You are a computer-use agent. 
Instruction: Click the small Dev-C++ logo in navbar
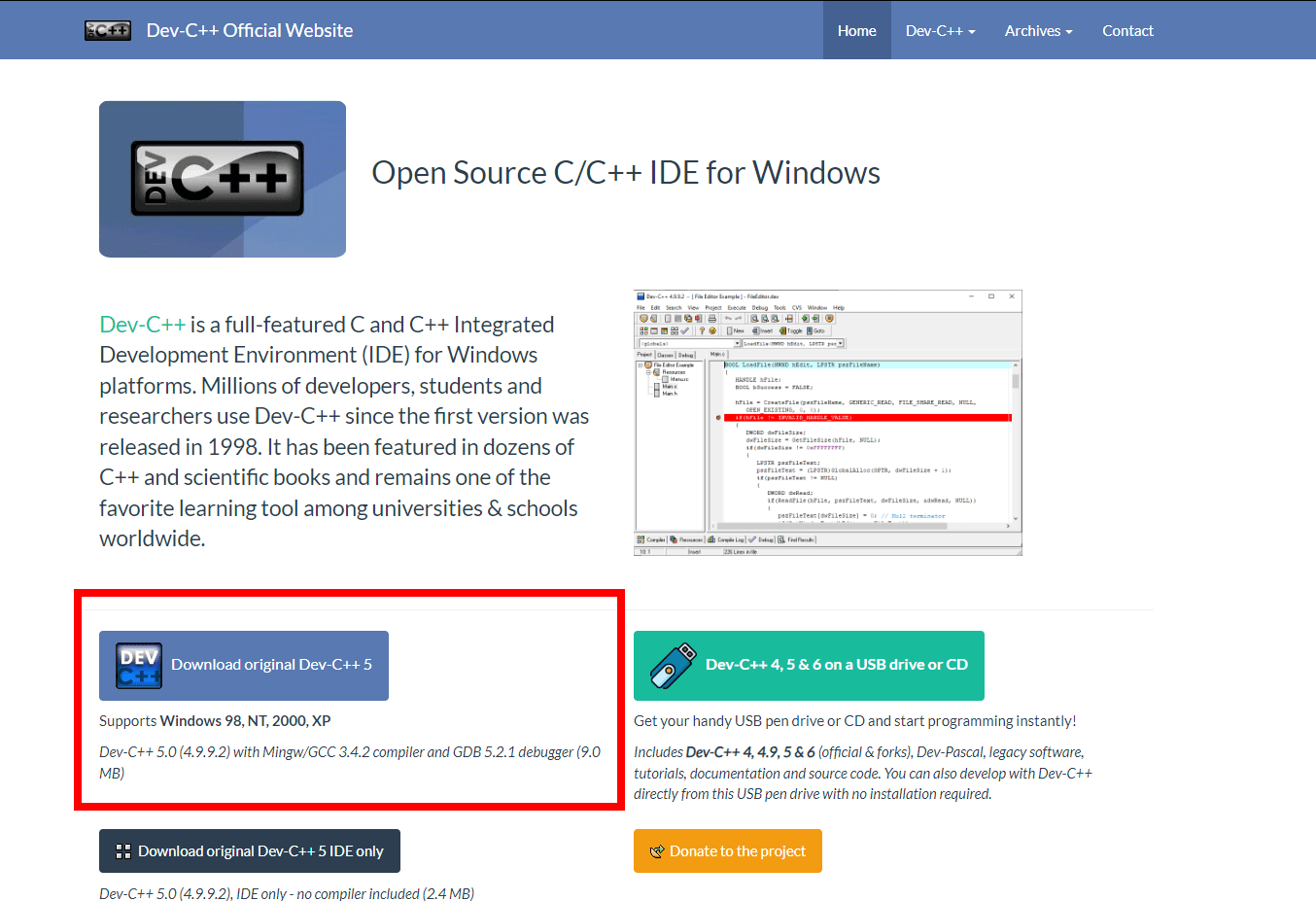(108, 30)
